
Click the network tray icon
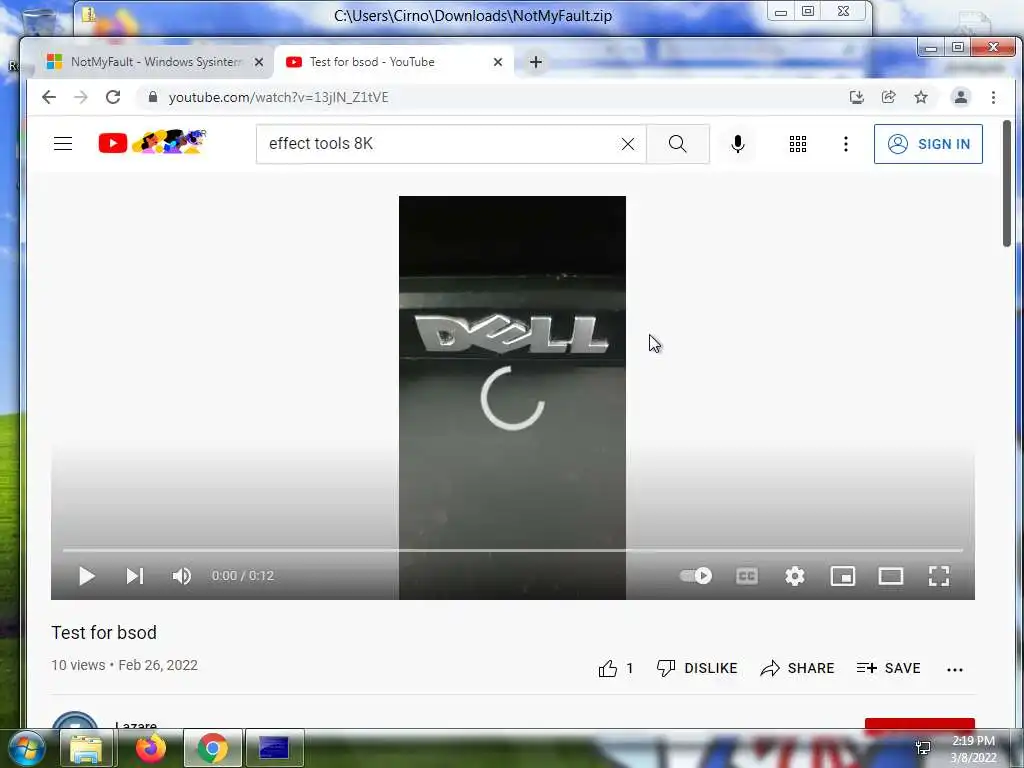pos(923,748)
